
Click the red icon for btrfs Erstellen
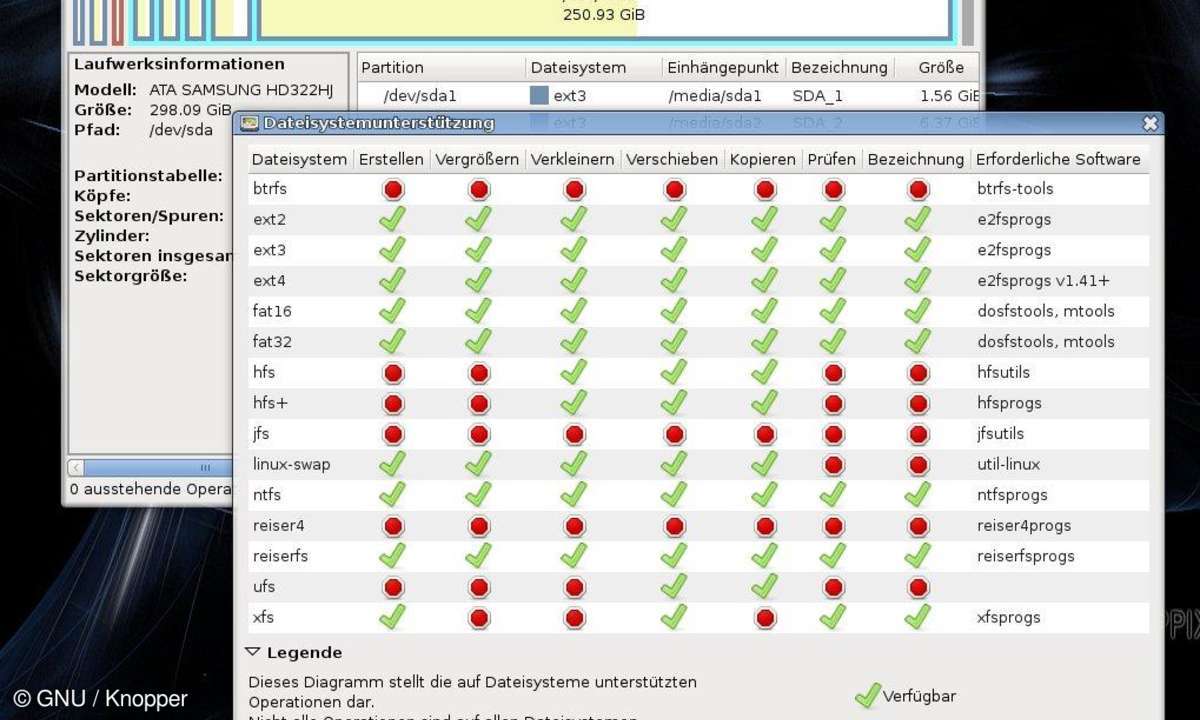coord(392,189)
